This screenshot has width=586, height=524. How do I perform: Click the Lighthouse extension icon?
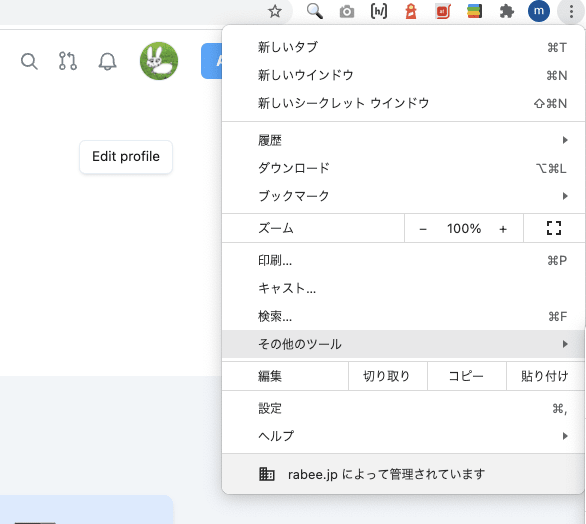point(411,11)
